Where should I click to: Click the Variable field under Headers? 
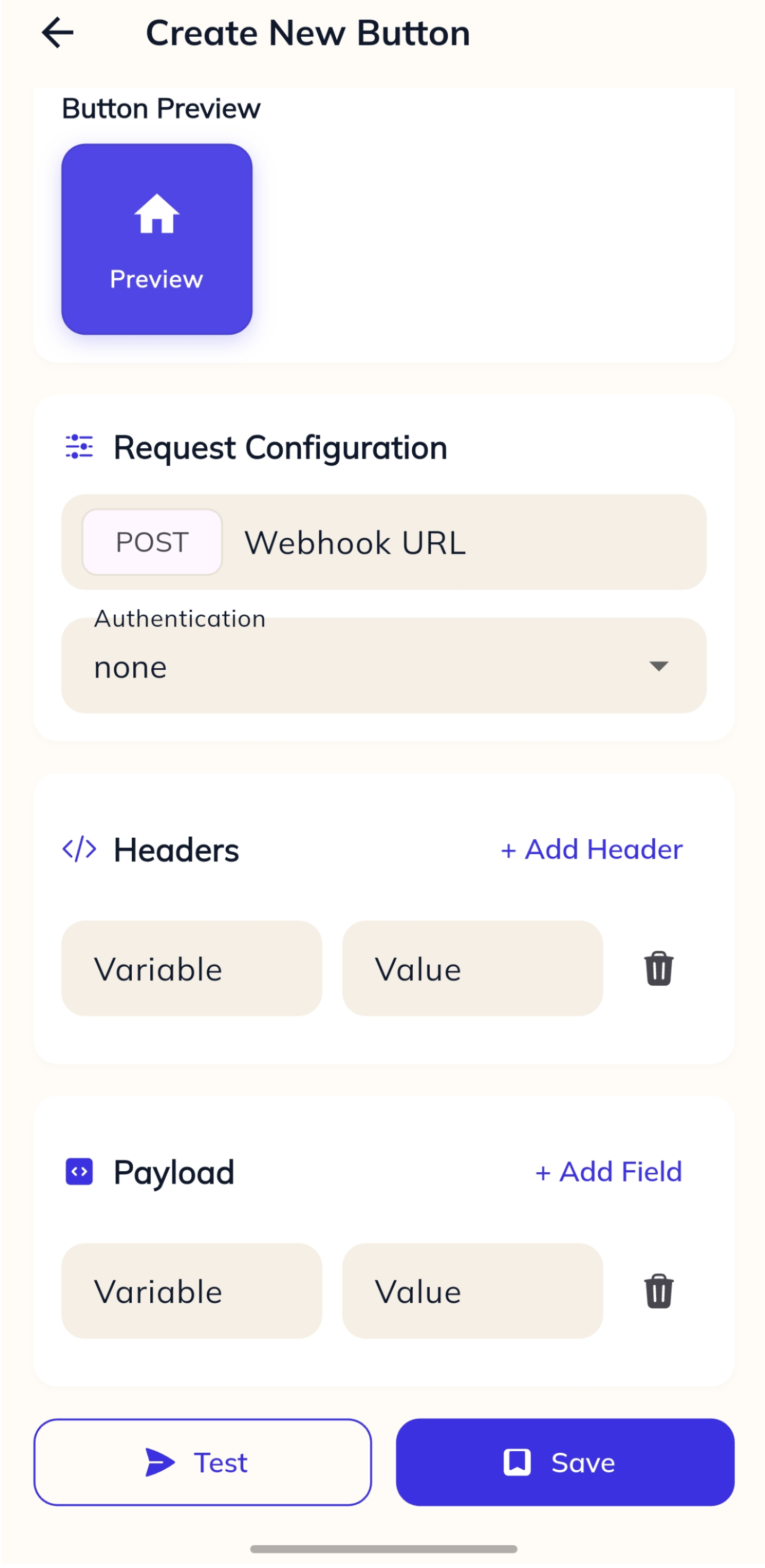tap(191, 969)
